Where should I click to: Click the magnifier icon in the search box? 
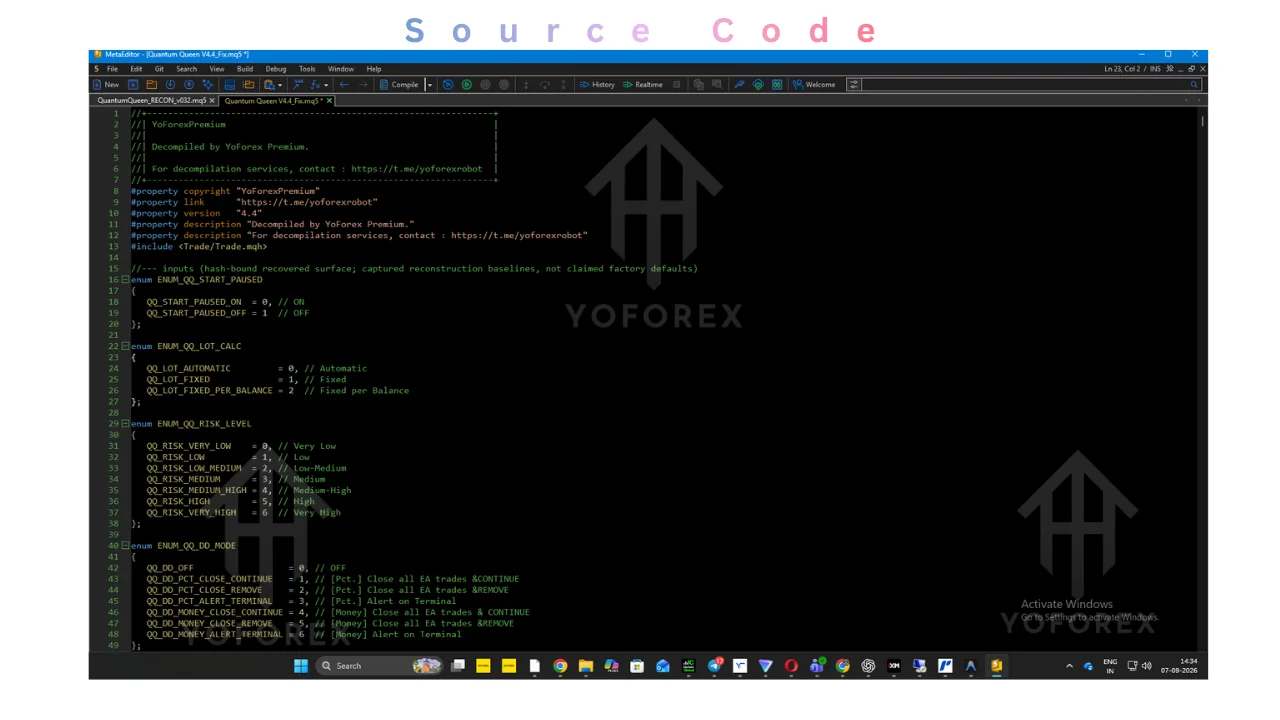tap(1193, 84)
